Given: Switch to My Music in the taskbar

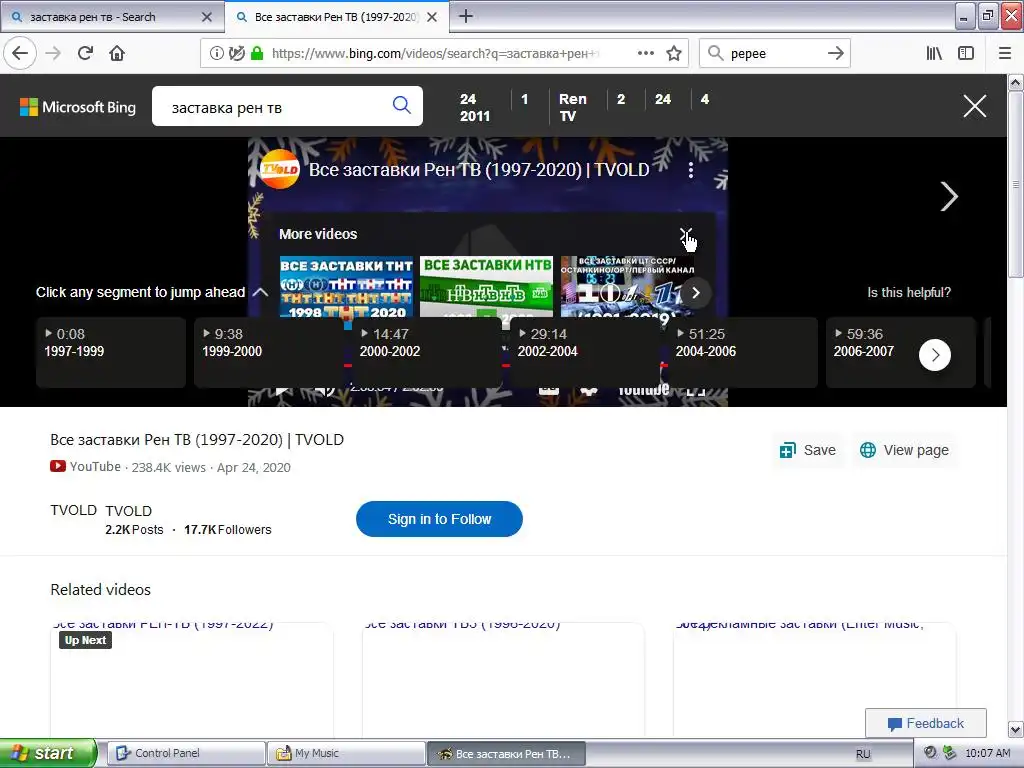Looking at the screenshot, I should point(346,753).
